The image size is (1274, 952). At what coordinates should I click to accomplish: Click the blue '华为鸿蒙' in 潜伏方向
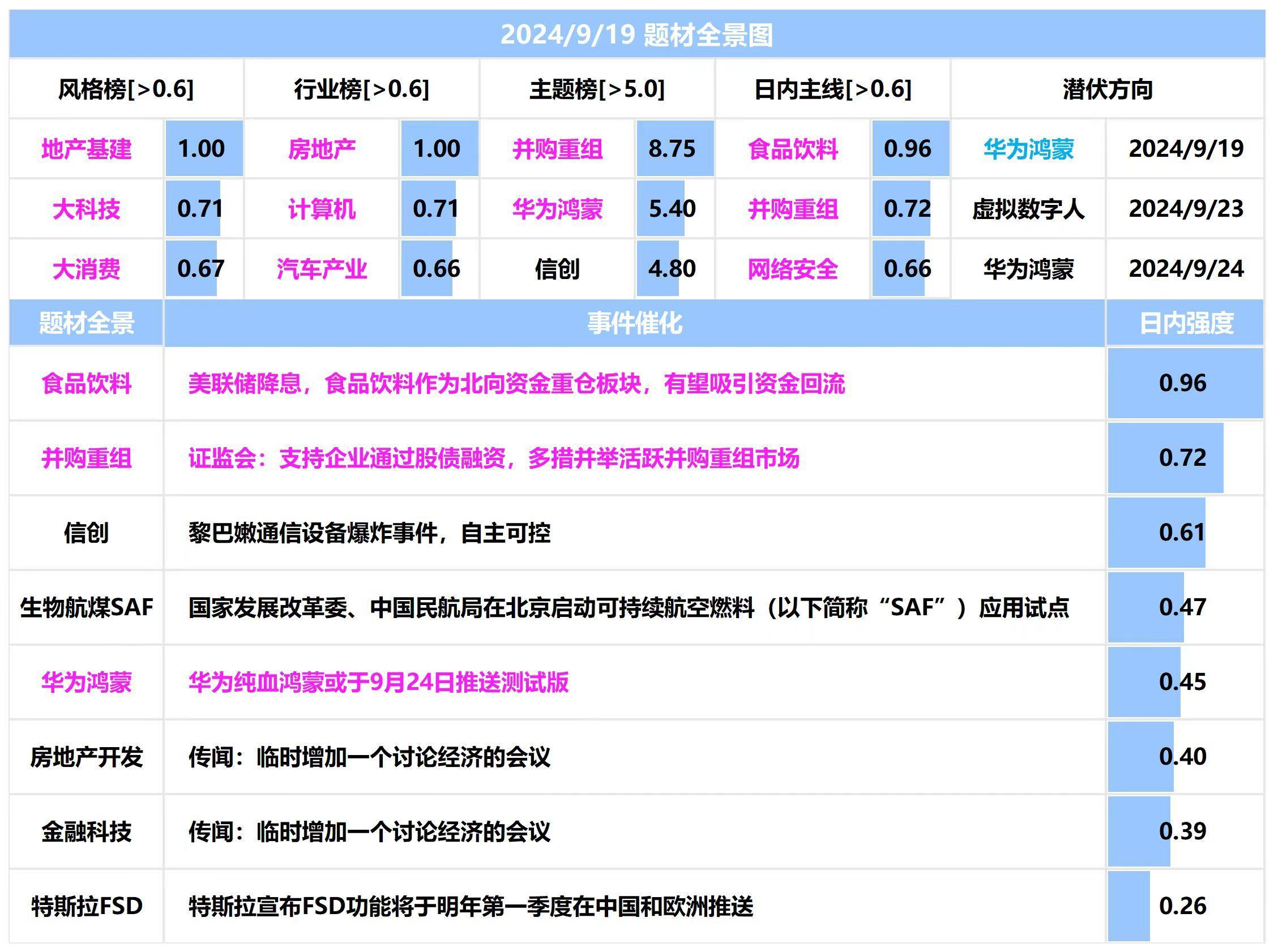click(x=1029, y=149)
